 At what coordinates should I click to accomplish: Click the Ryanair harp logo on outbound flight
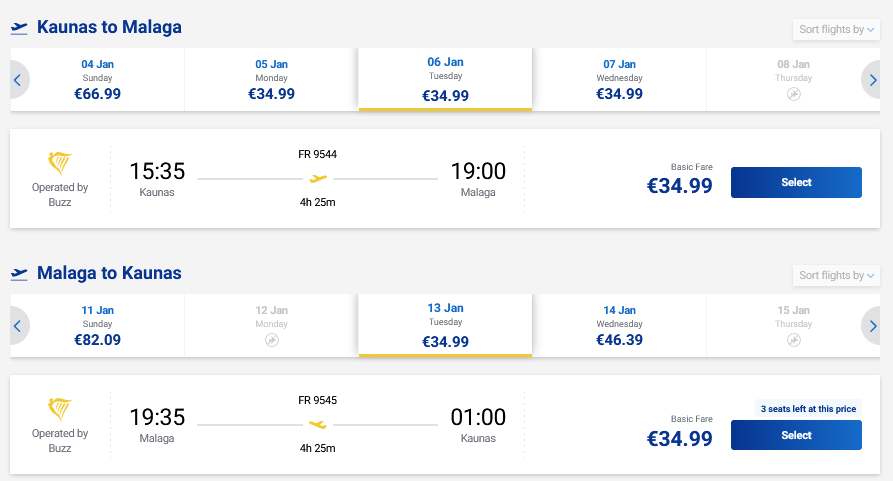(60, 163)
